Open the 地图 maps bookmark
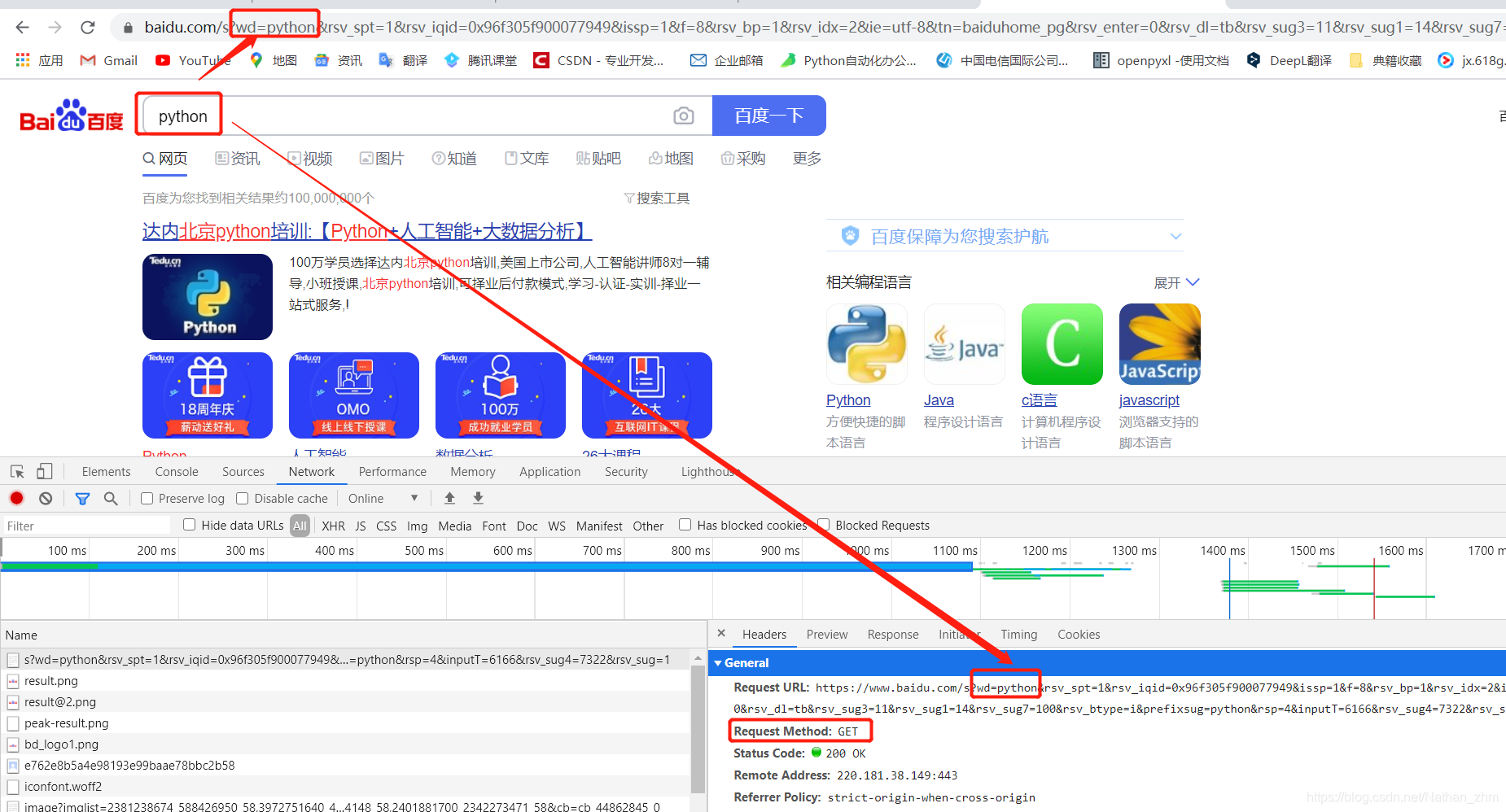 (274, 60)
